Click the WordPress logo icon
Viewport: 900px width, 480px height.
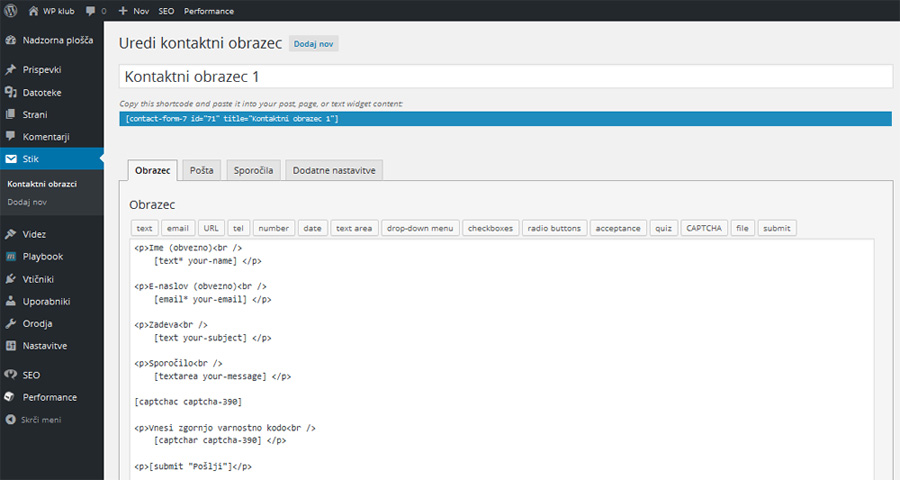point(10,11)
